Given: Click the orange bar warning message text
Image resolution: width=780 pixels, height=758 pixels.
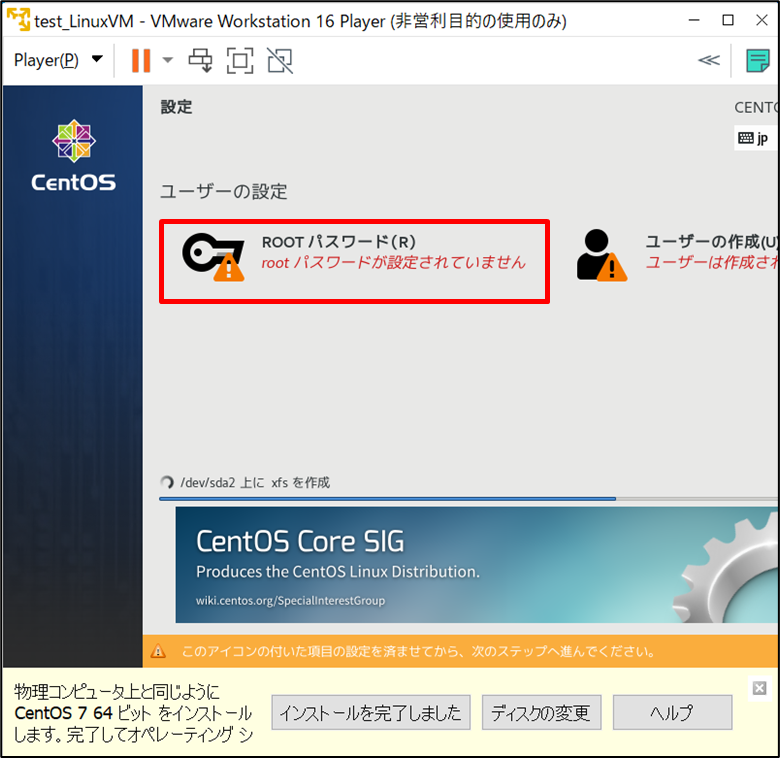Looking at the screenshot, I should 418,651.
